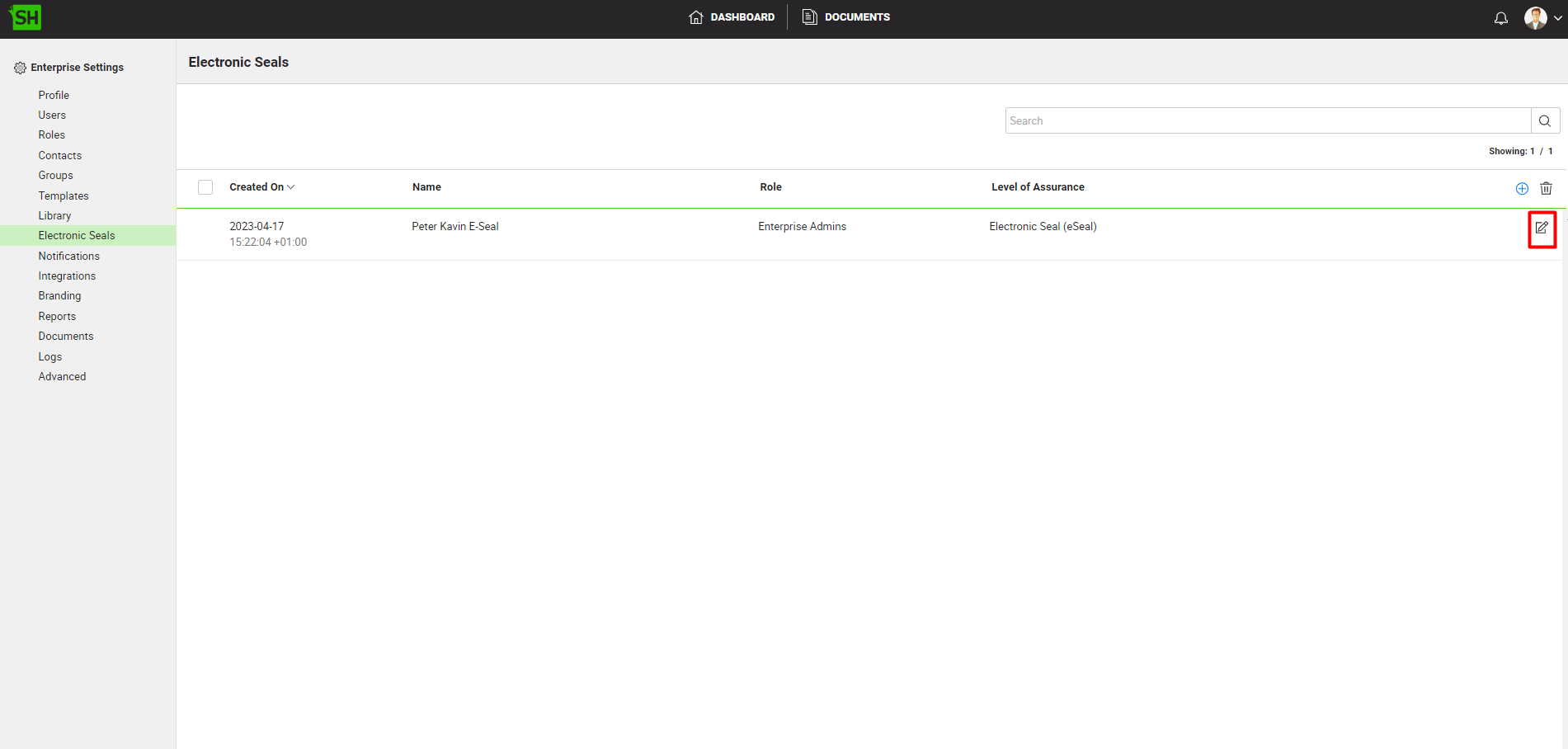Open the notifications bell

(x=1500, y=18)
